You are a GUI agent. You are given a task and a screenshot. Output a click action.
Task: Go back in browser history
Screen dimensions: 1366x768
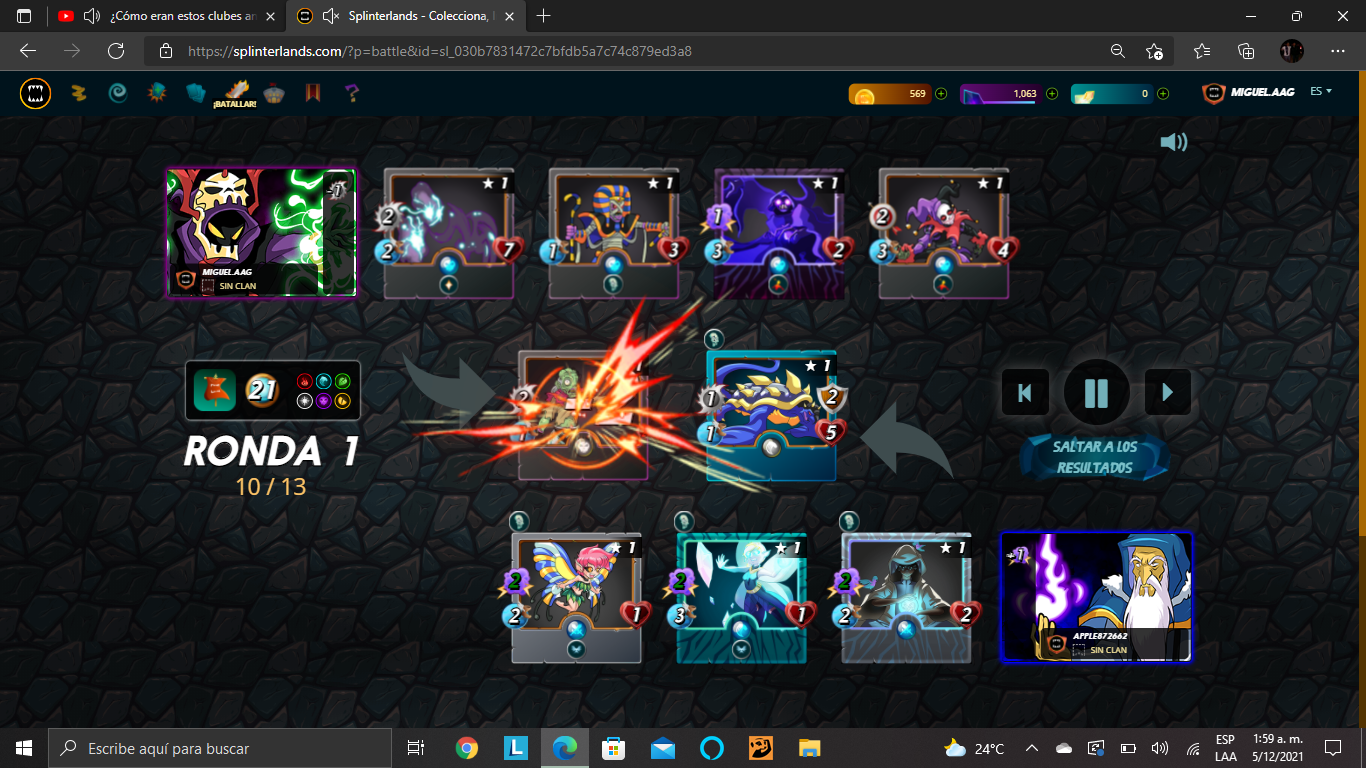coord(28,51)
